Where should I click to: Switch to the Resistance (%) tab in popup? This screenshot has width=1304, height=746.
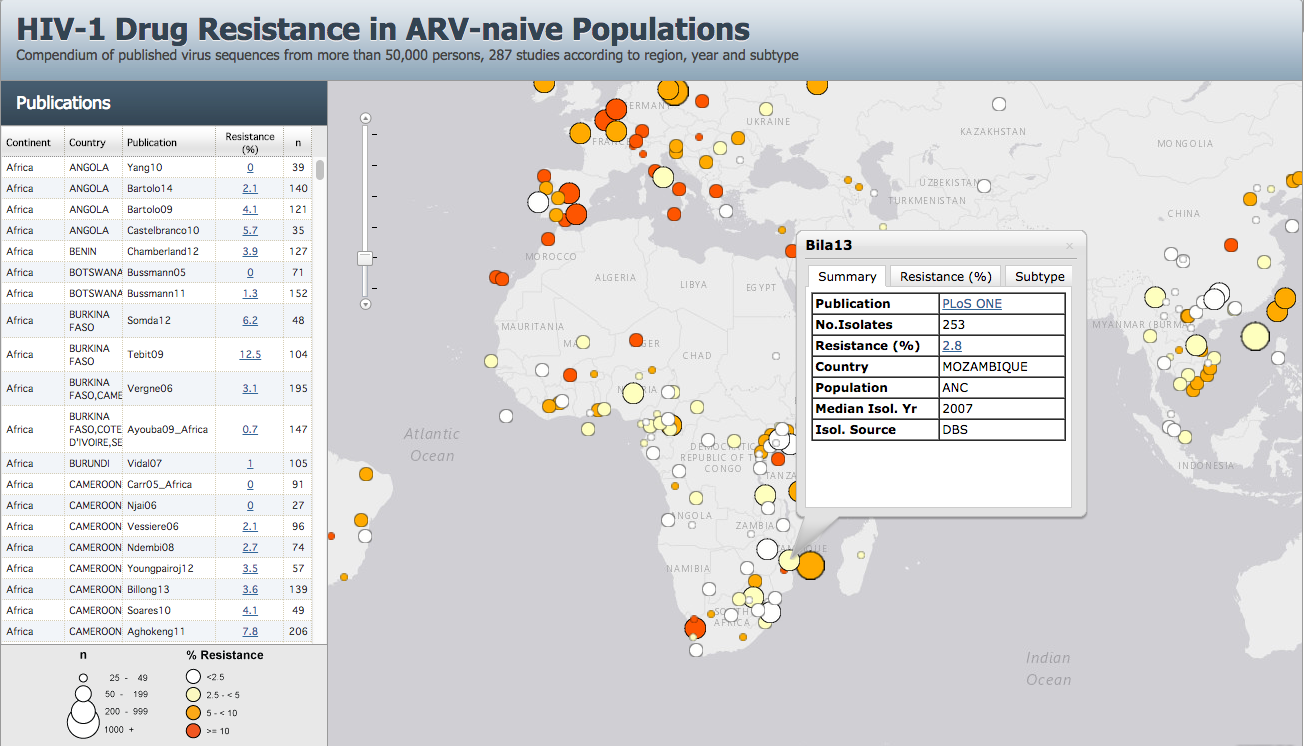945,277
